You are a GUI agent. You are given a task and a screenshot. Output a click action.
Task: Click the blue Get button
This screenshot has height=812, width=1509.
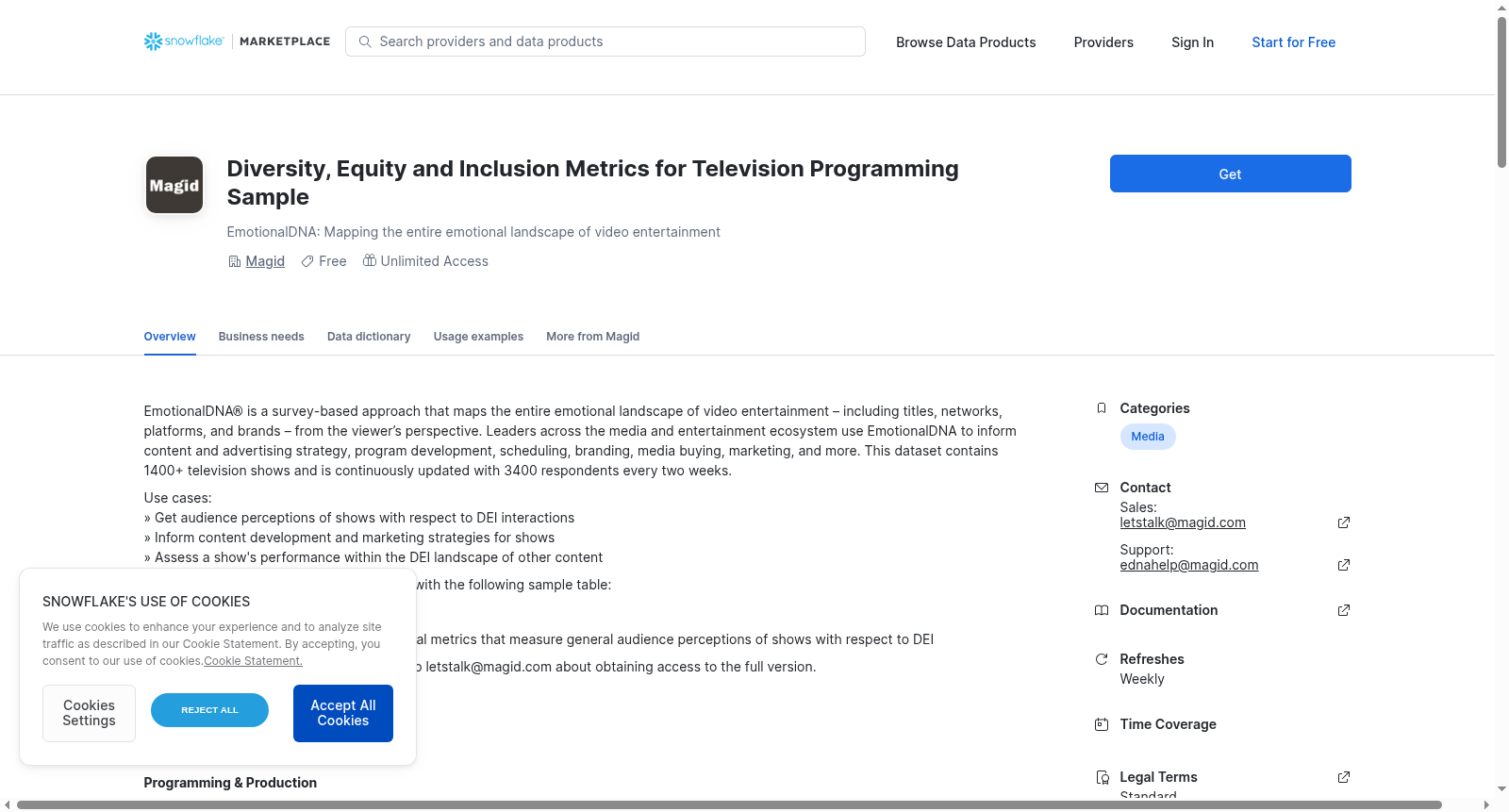1230,174
